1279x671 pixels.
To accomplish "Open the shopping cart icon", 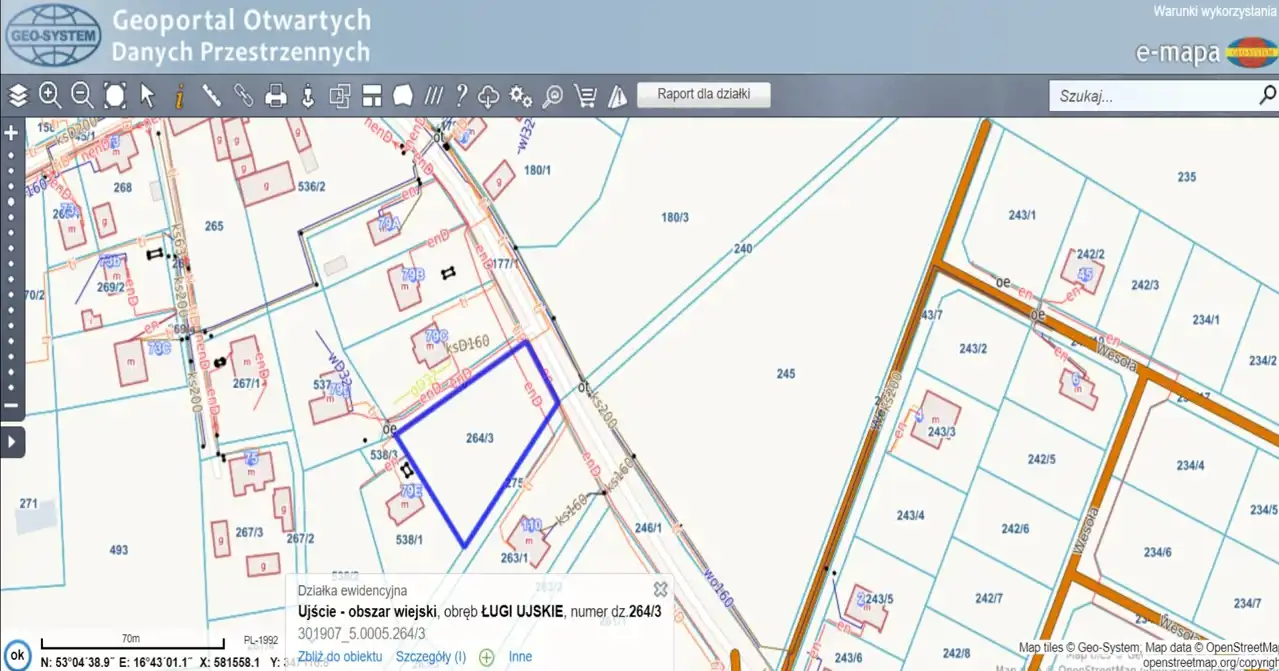I will [586, 96].
